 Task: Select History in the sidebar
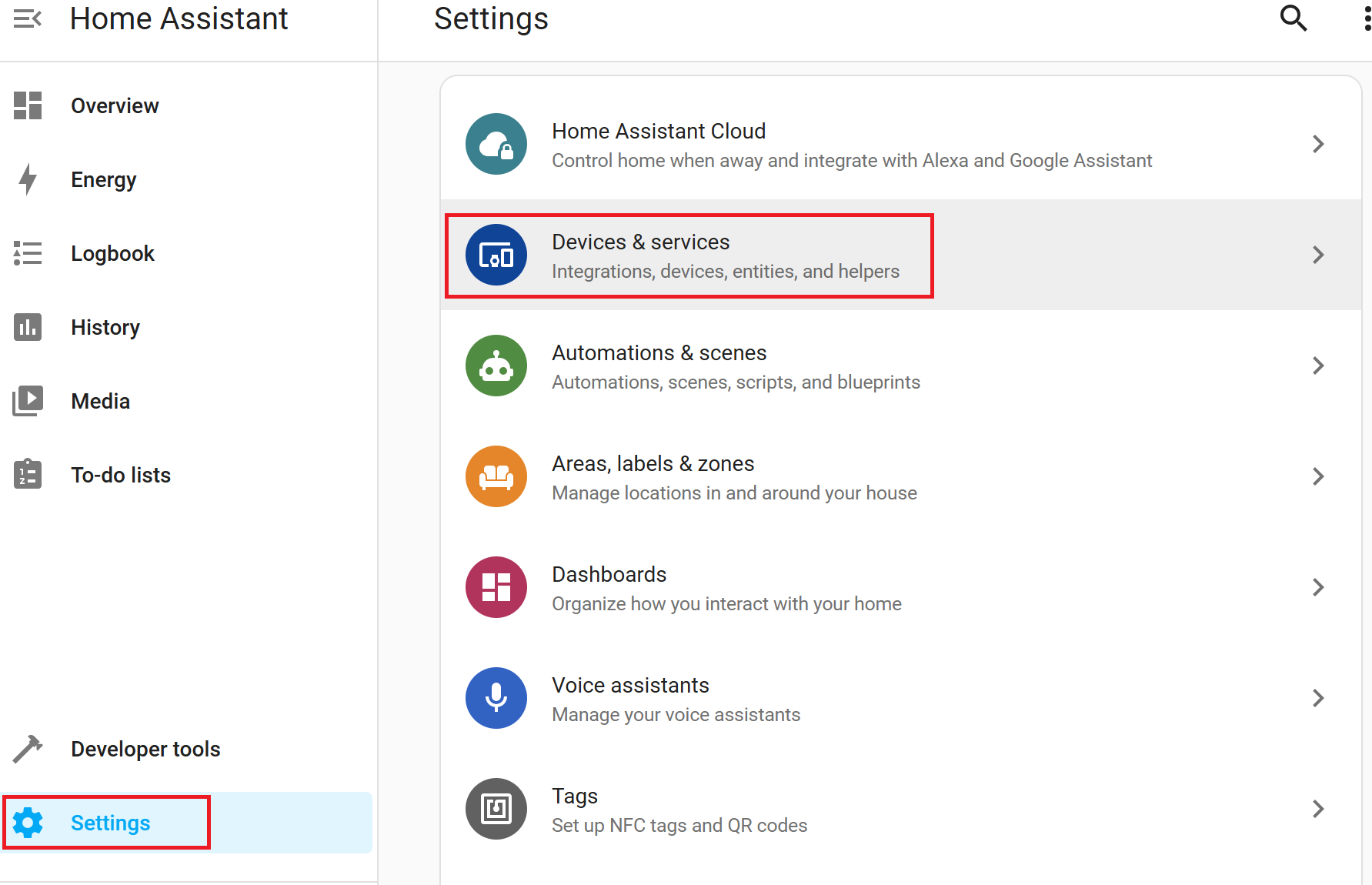point(105,327)
